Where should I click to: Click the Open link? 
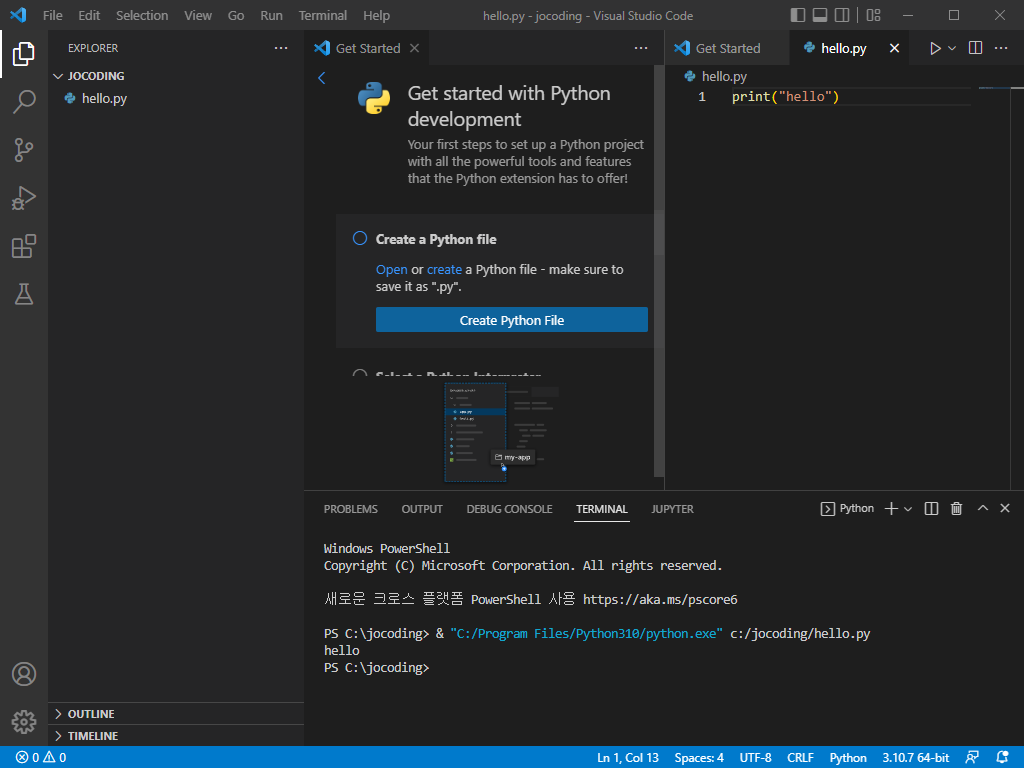click(391, 269)
